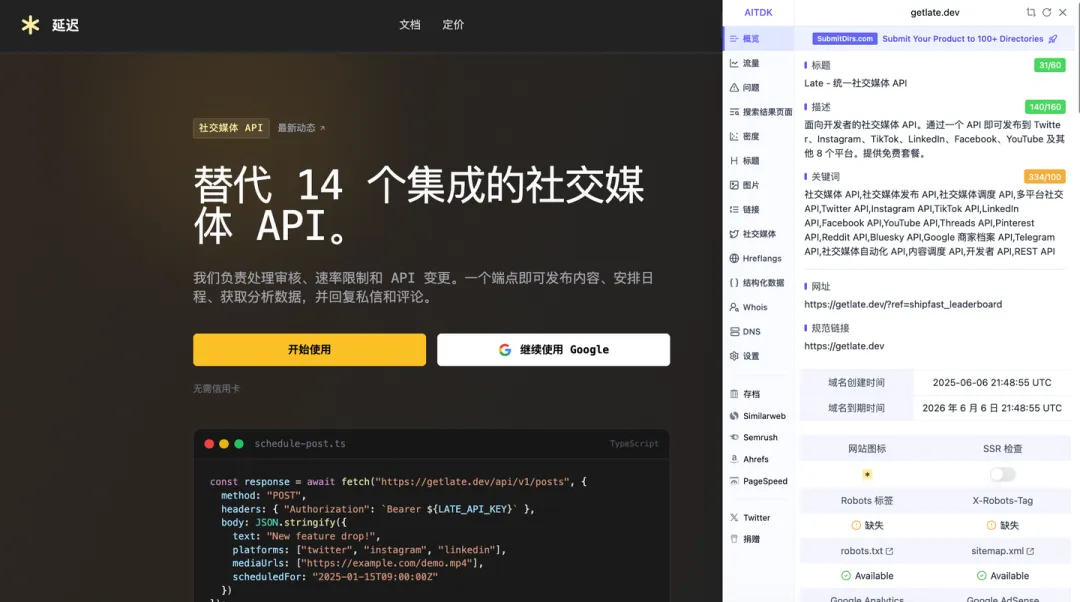This screenshot has height=602, width=1080.
Task: Click the rocket icon in banner
Action: click(x=1052, y=39)
